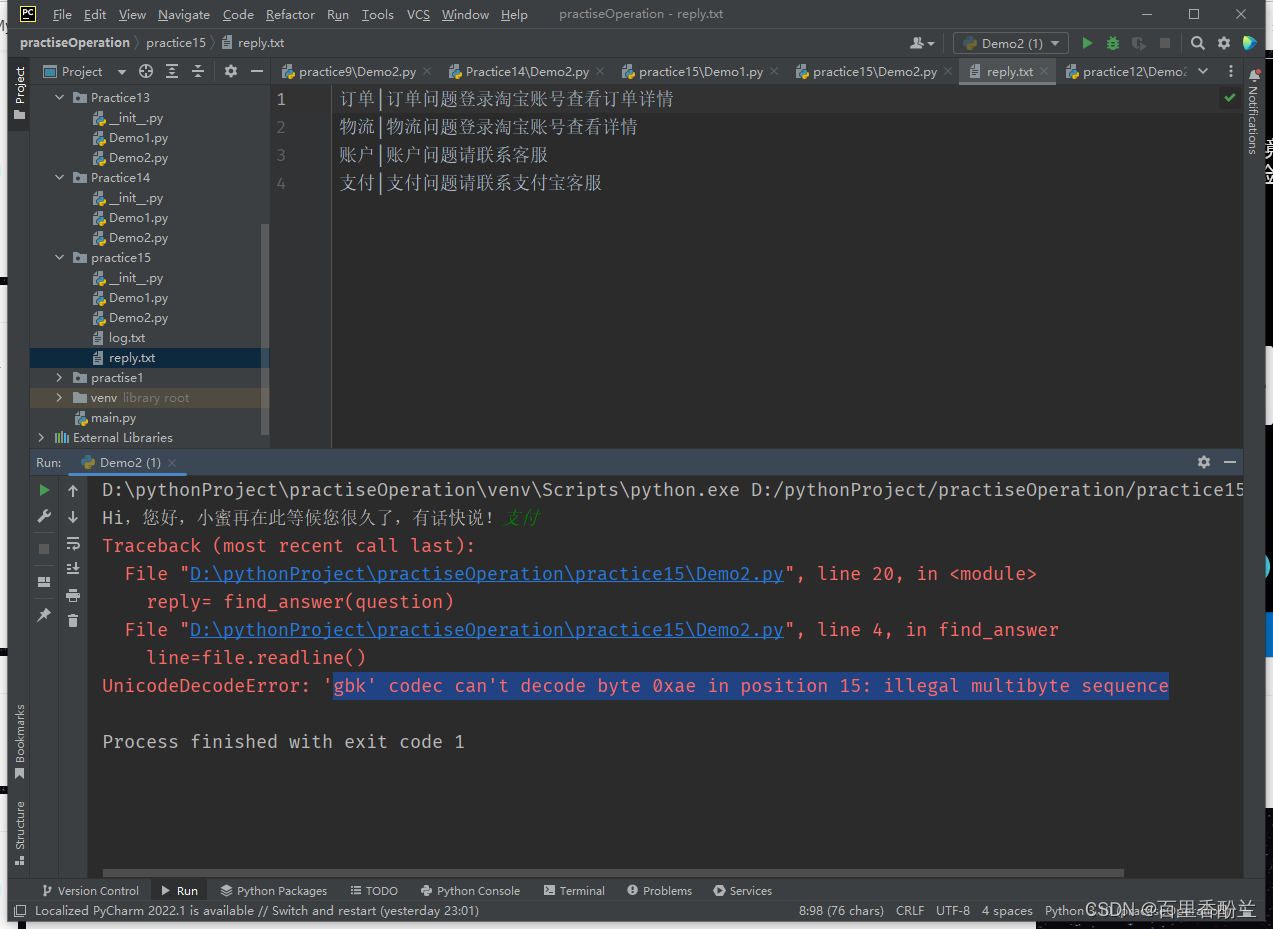Viewport: 1273px width, 929px height.
Task: Show hidden editor tabs dropdown arrow
Action: tap(1203, 71)
